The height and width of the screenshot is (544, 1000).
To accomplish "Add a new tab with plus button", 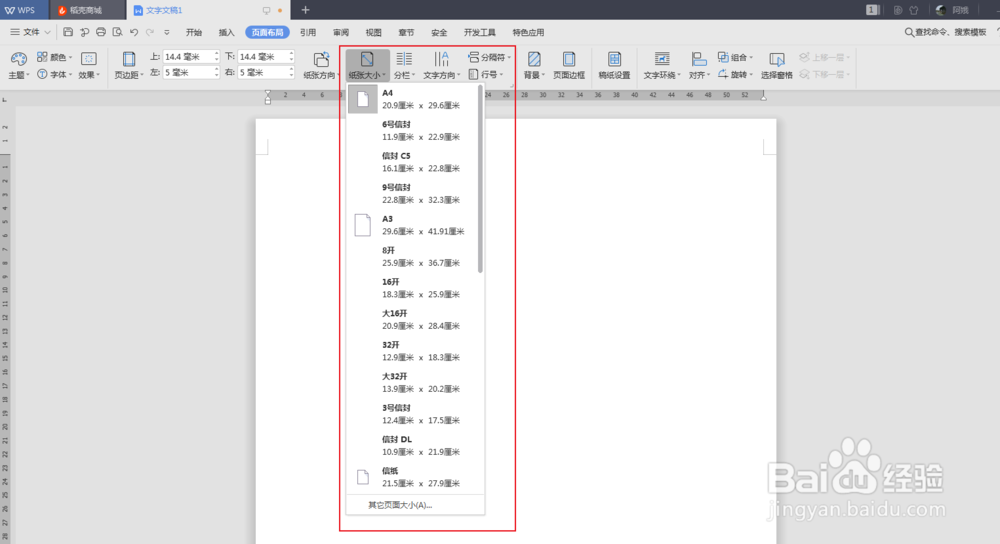I will coord(305,10).
